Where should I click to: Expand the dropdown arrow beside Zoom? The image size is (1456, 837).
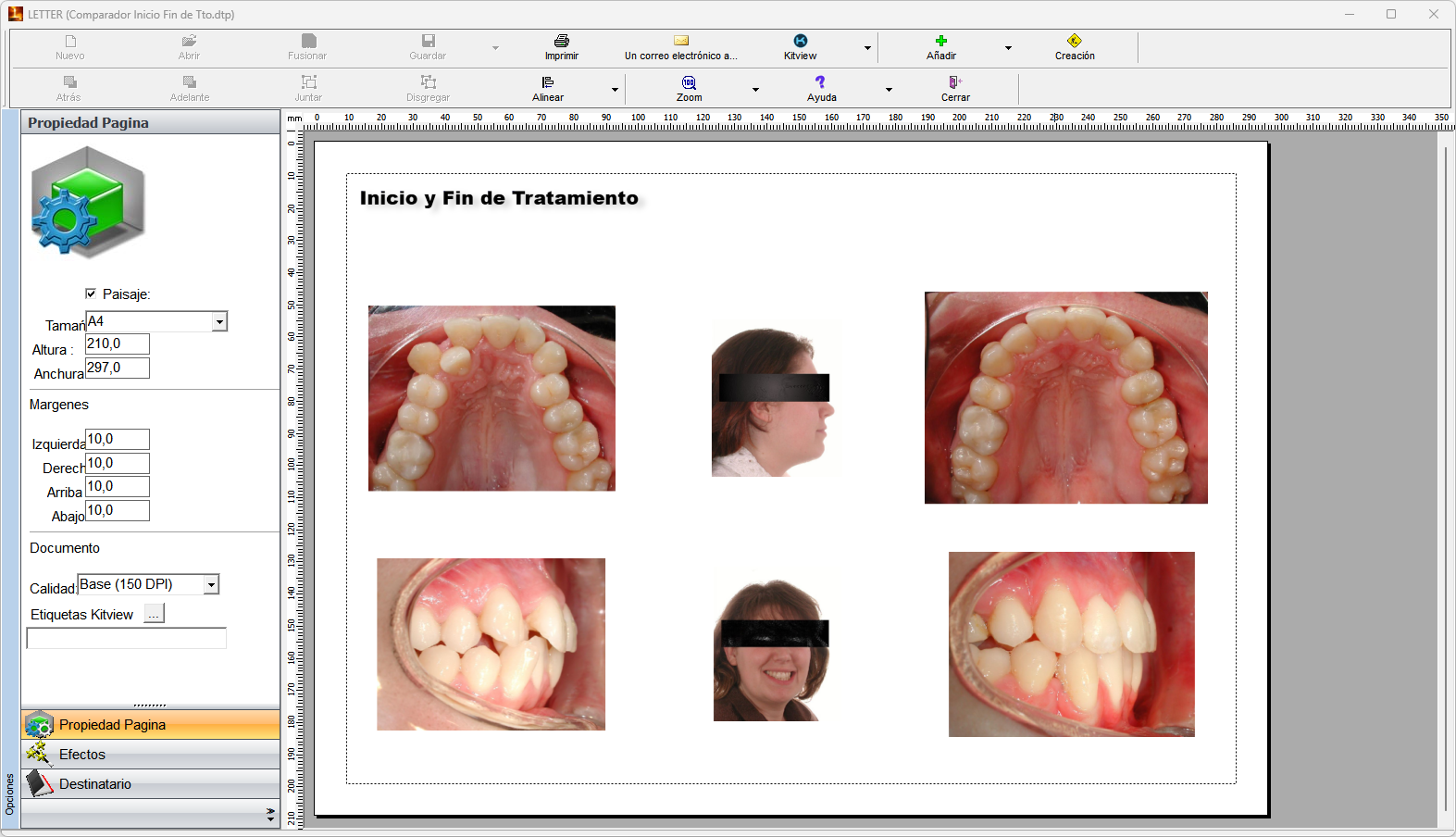point(755,90)
